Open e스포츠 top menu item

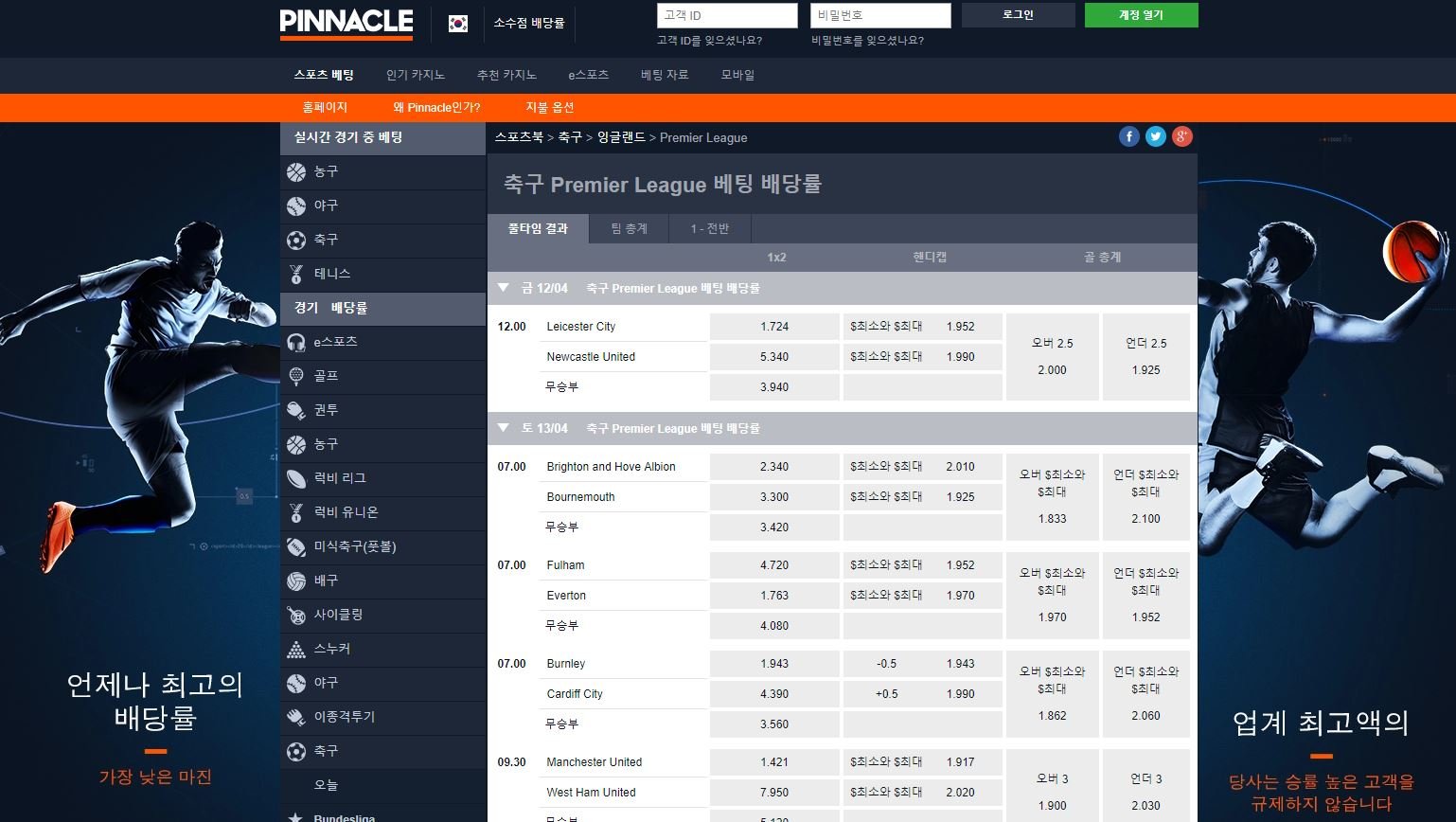pos(589,75)
